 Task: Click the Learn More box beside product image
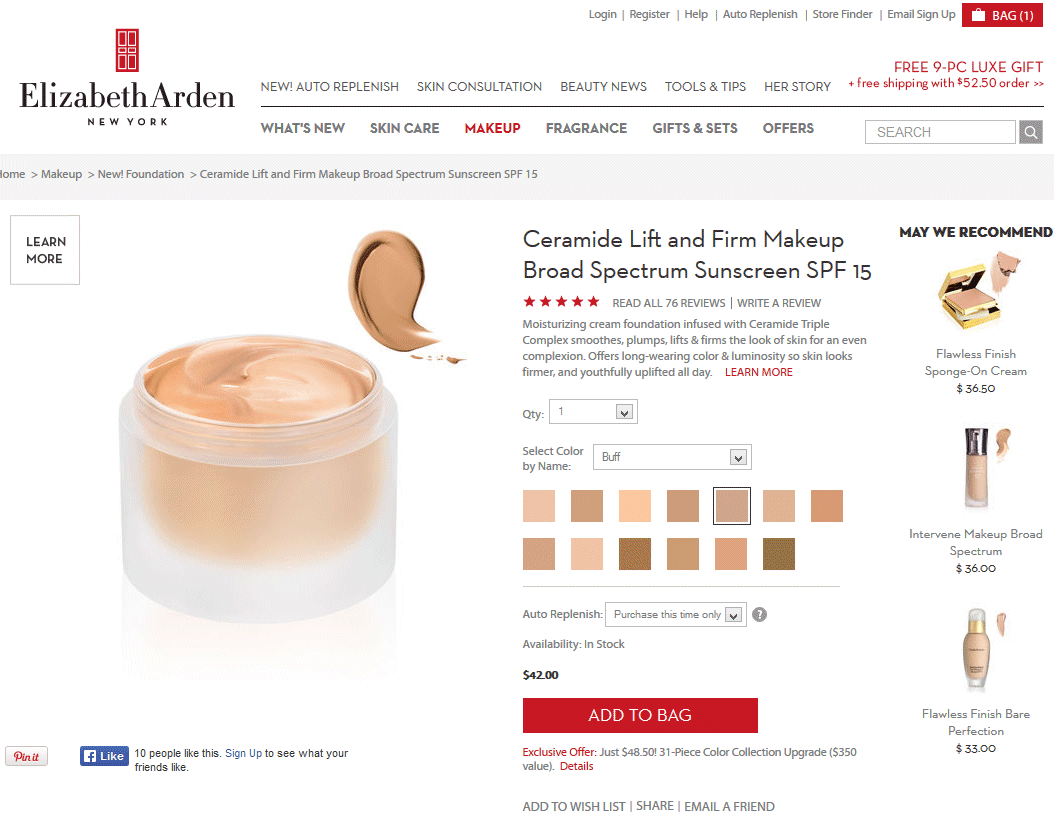(45, 250)
